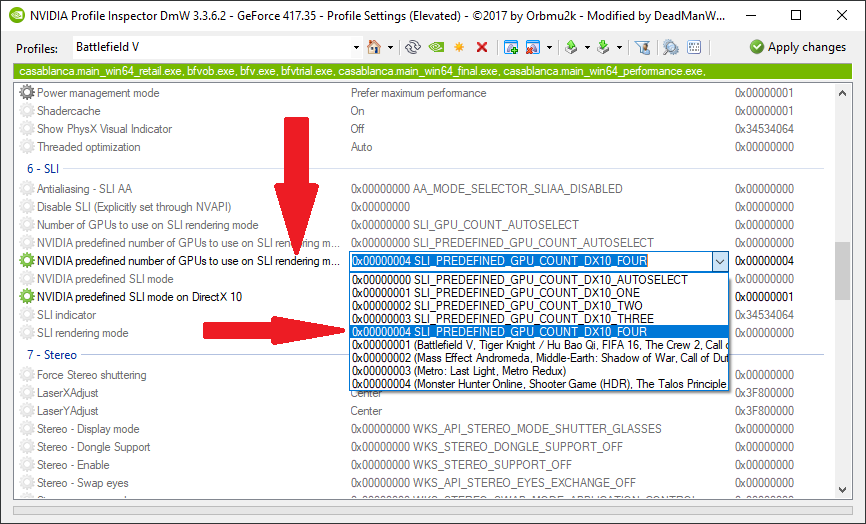The image size is (866, 524).
Task: Click the gear icon beside Power management mode
Action: pyautogui.click(x=27, y=93)
